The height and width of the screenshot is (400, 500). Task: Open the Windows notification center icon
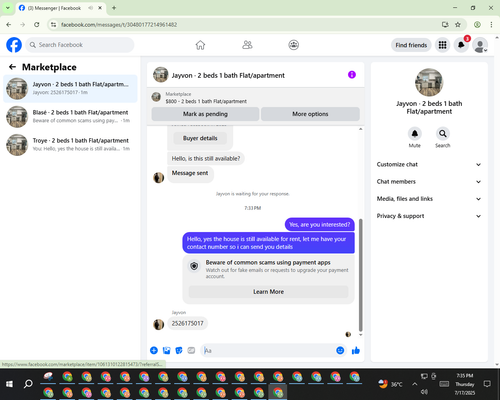pyautogui.click(x=487, y=384)
